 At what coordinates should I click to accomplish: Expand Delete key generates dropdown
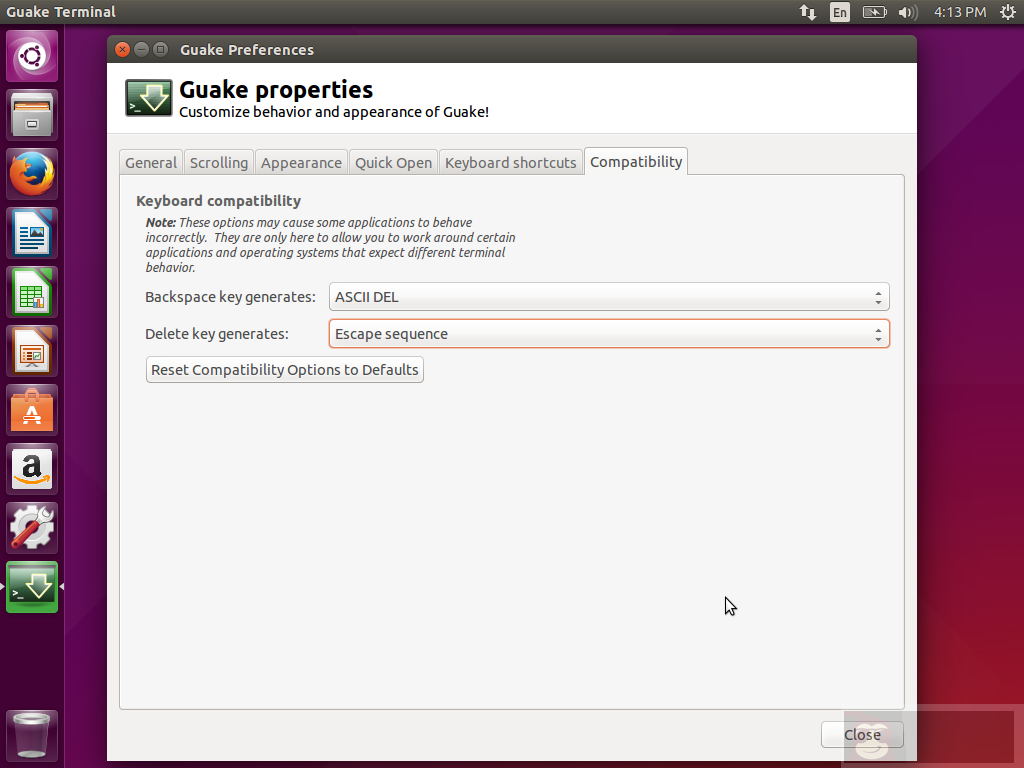(x=608, y=334)
